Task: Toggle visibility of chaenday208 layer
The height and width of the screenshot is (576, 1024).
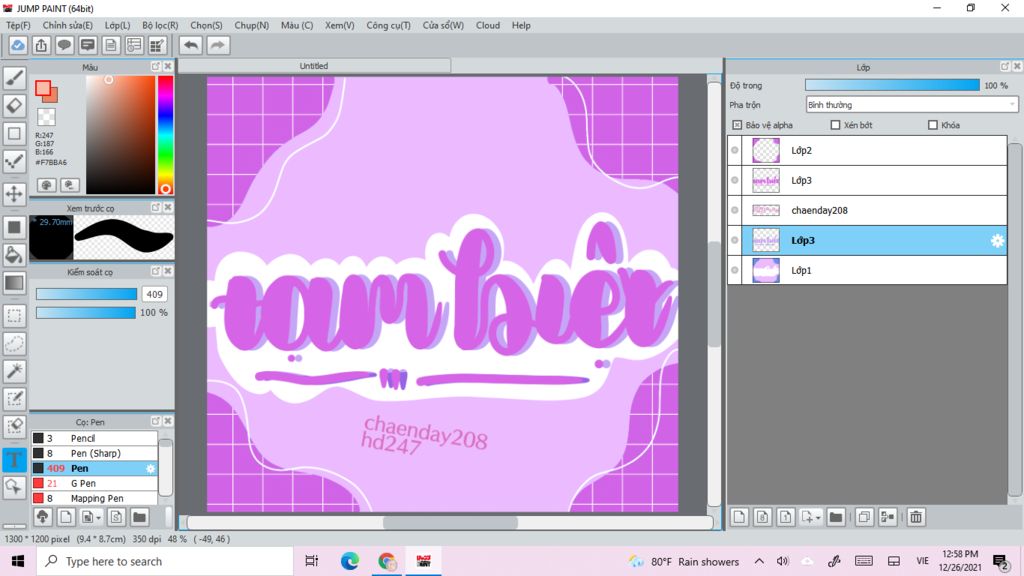Action: click(x=735, y=210)
